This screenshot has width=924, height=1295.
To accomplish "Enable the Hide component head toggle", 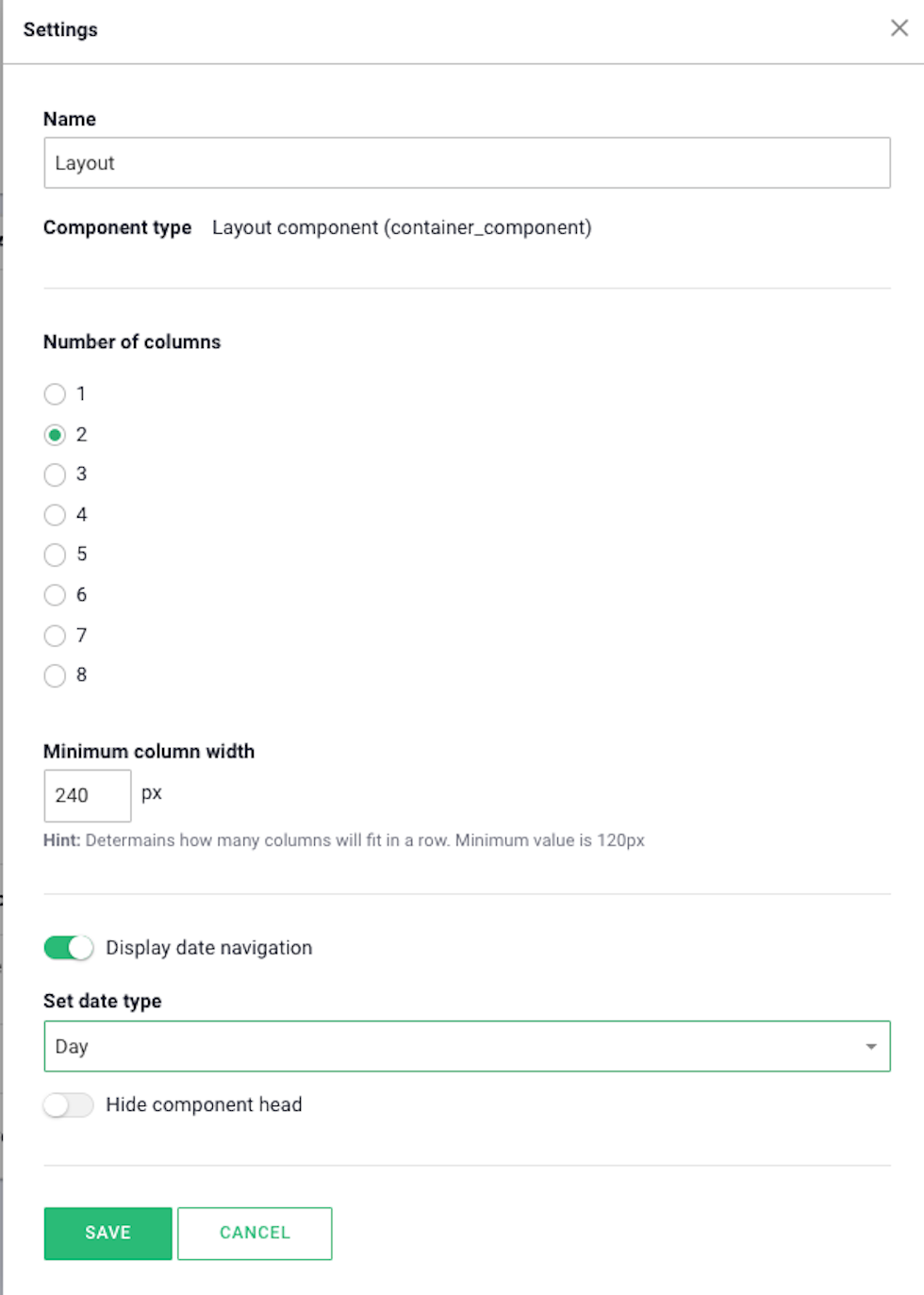I will [69, 1104].
